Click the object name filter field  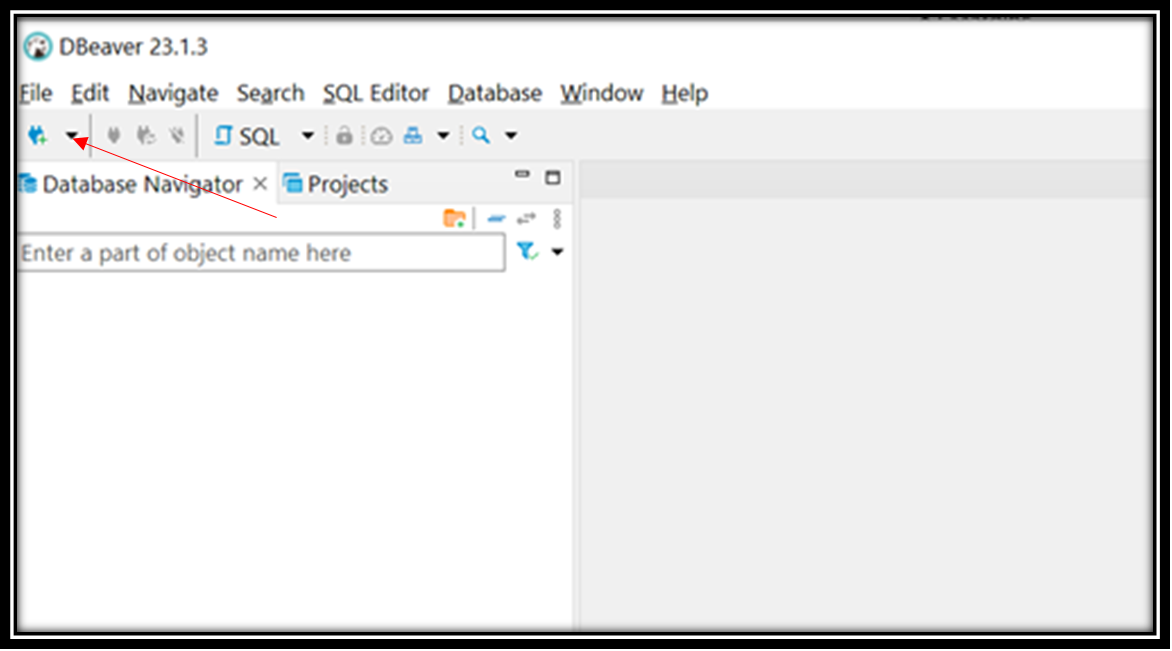pyautogui.click(x=261, y=253)
